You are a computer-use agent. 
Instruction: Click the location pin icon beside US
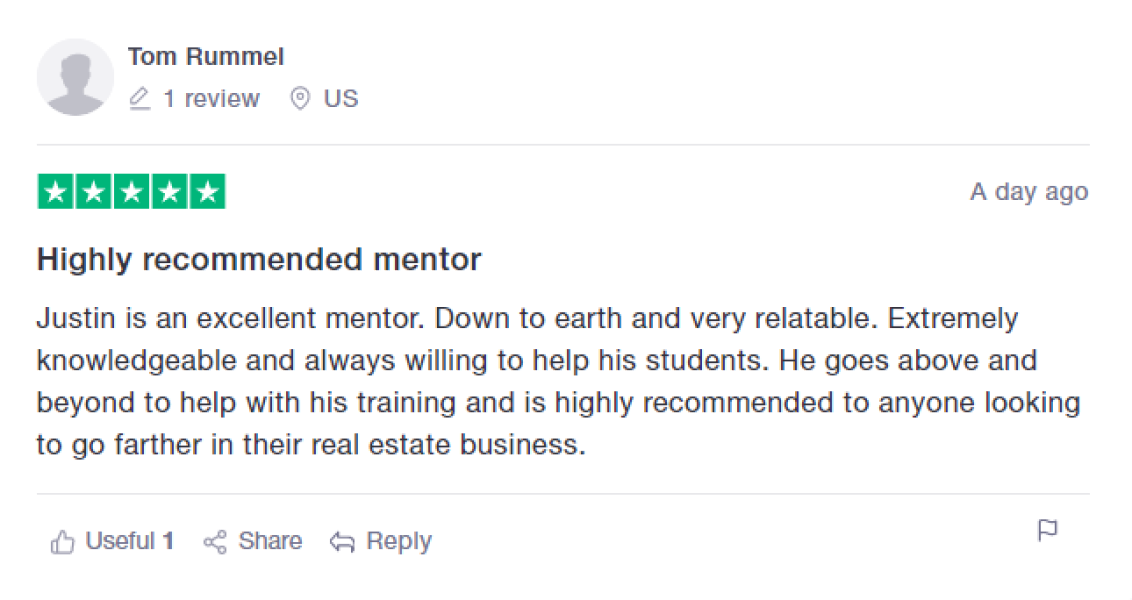[x=299, y=99]
